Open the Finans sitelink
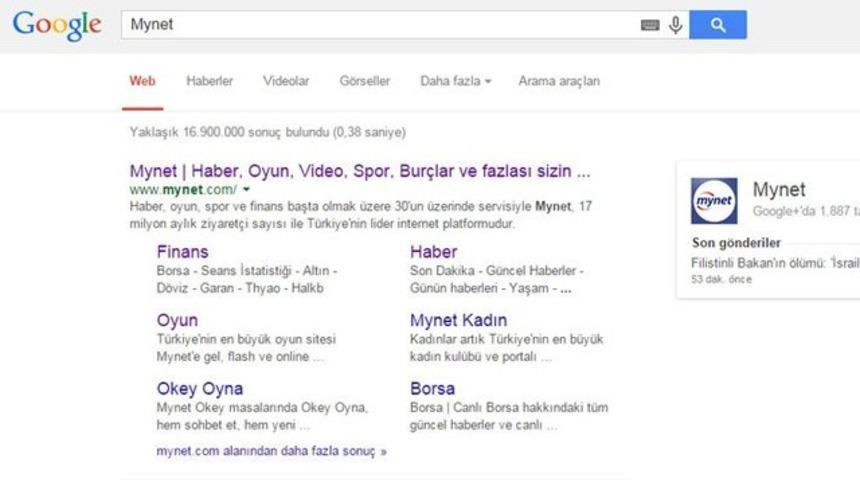The height and width of the screenshot is (480, 860). [x=183, y=252]
